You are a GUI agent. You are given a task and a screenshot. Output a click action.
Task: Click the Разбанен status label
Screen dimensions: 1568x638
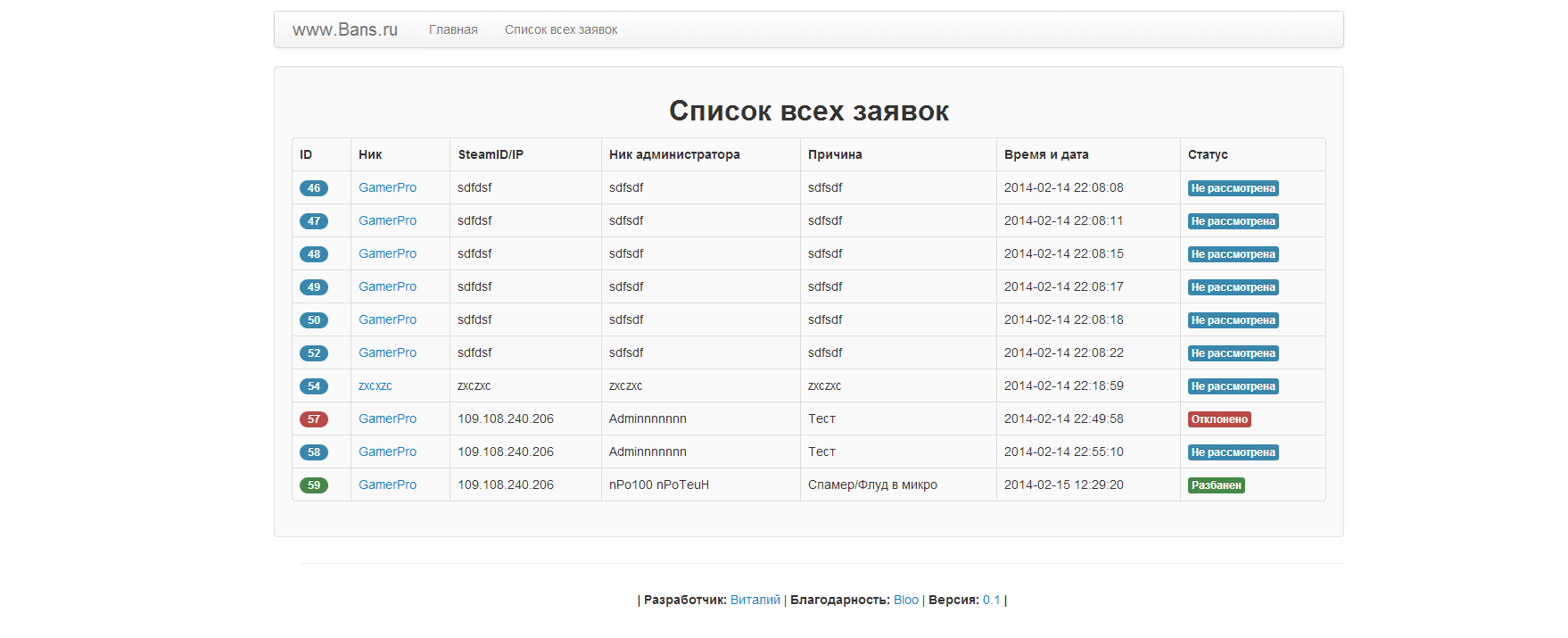pos(1217,485)
